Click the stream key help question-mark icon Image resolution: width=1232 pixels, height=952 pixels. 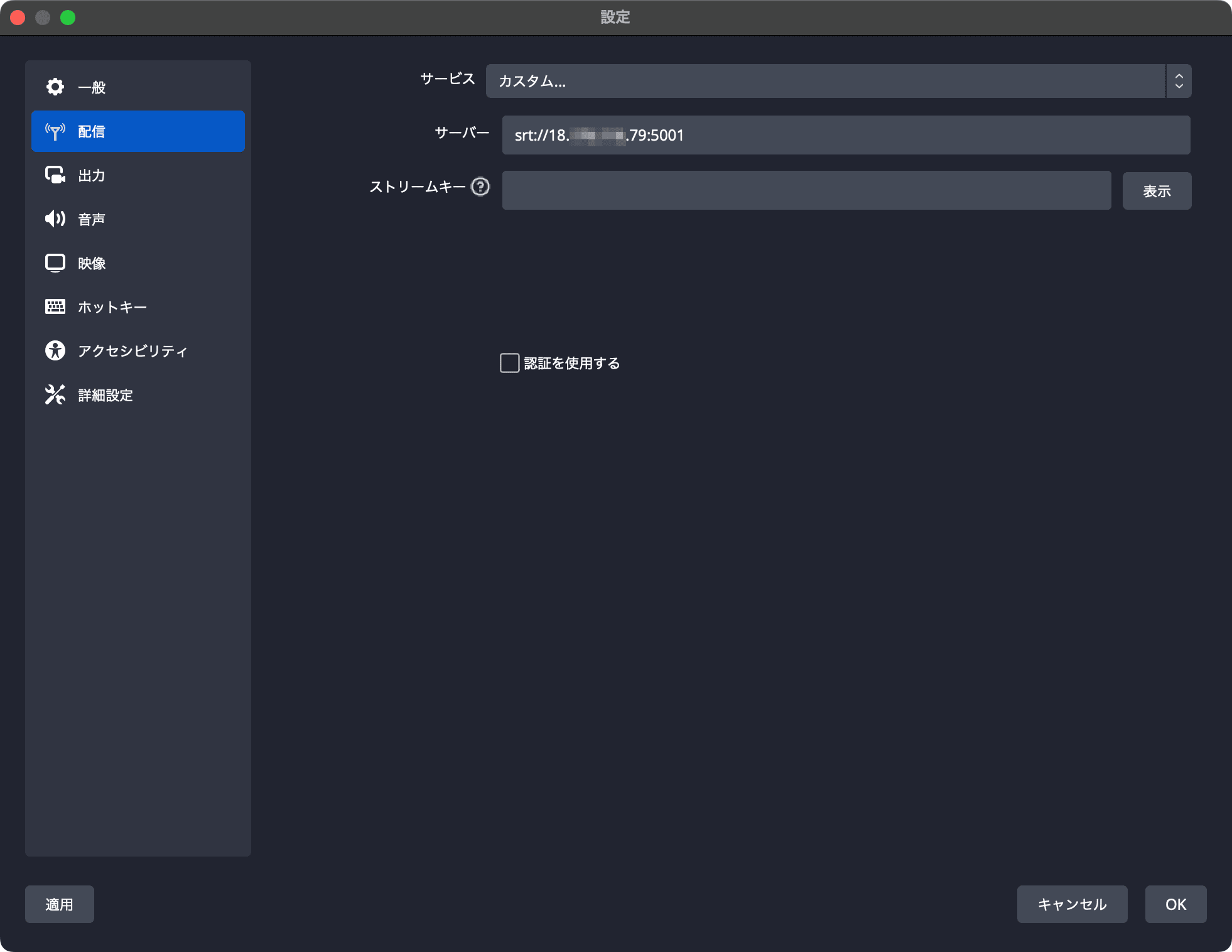click(480, 187)
